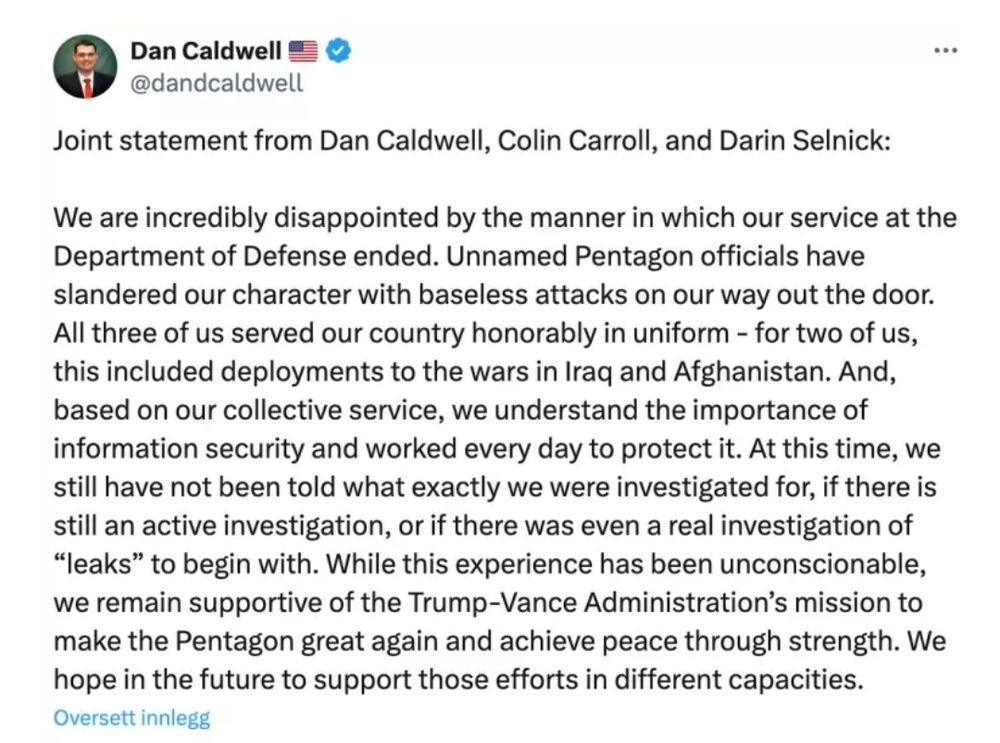Open Dan Caldwell's profile avatar photo

(x=84, y=66)
